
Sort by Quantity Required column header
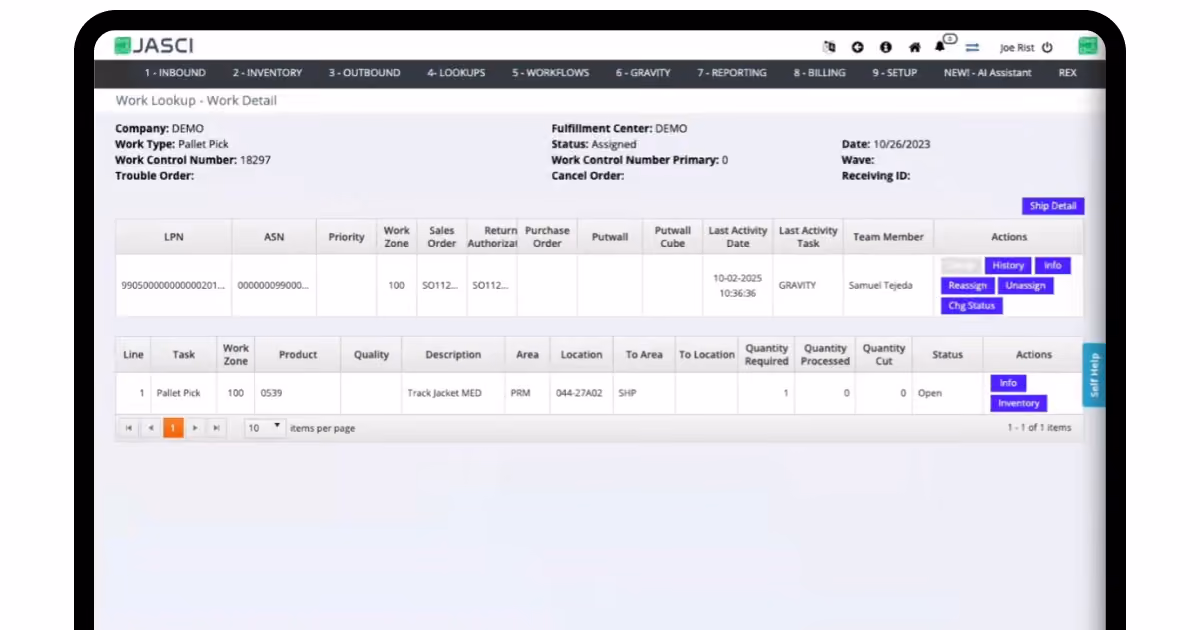(766, 355)
